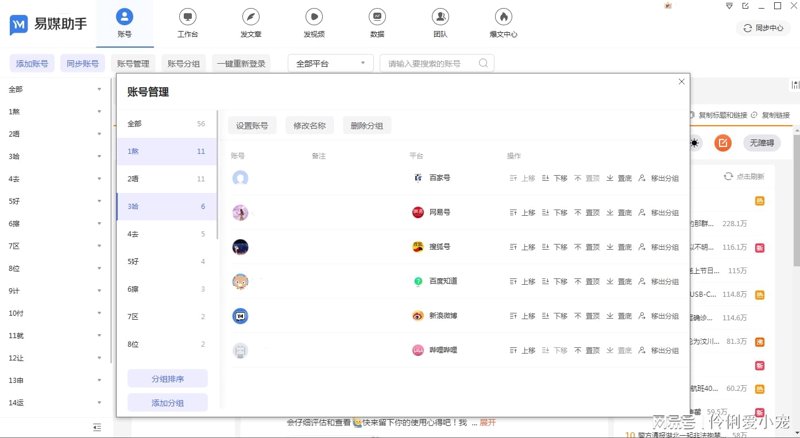Click the 添加账号 button
Image resolution: width=800 pixels, height=438 pixels.
[32, 63]
